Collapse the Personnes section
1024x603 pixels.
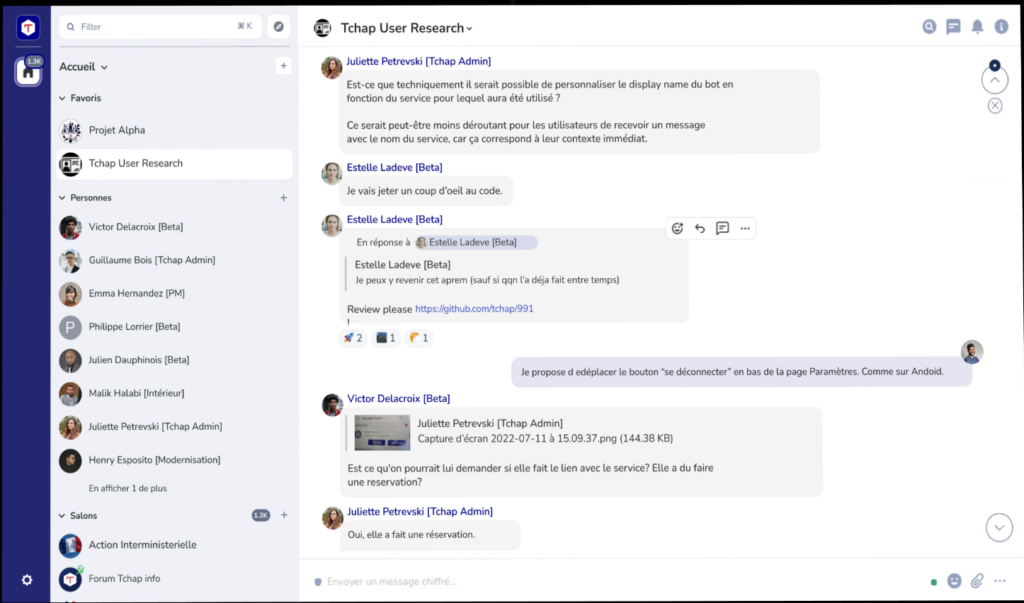[62, 198]
